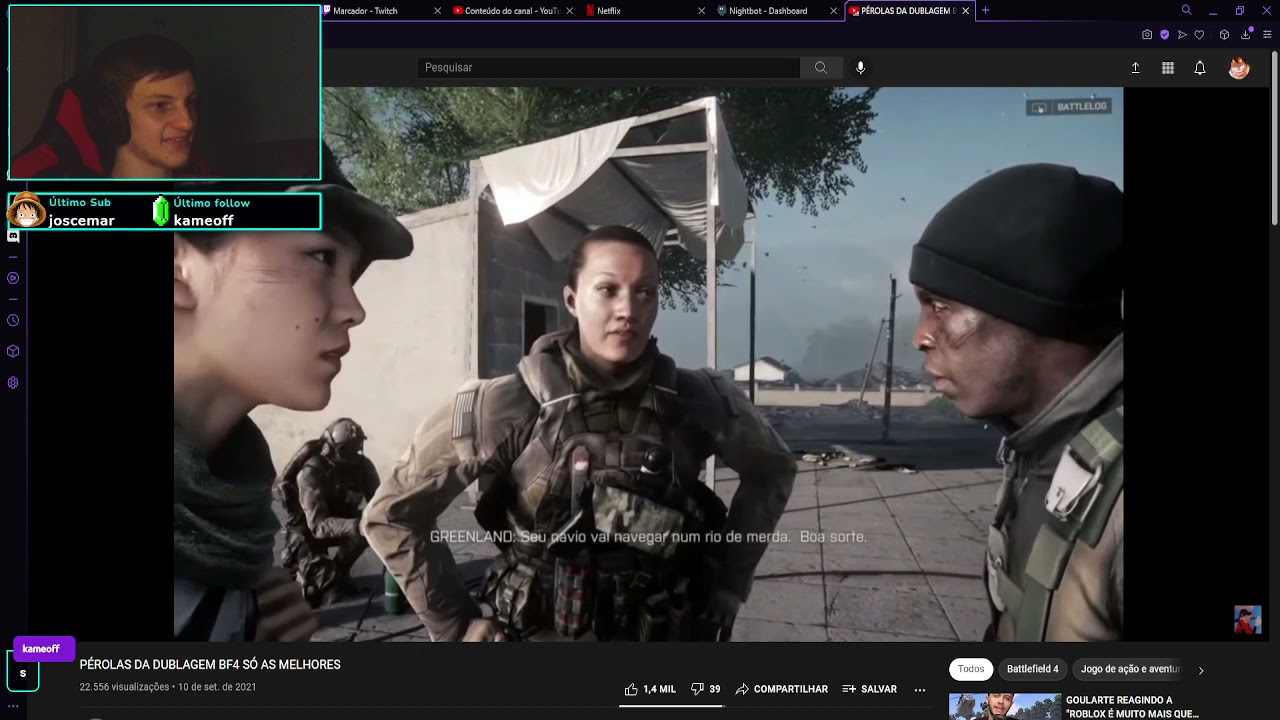Screen dimensions: 1280x720
Task: Click the purple shield ad-blocker icon
Action: [1164, 35]
